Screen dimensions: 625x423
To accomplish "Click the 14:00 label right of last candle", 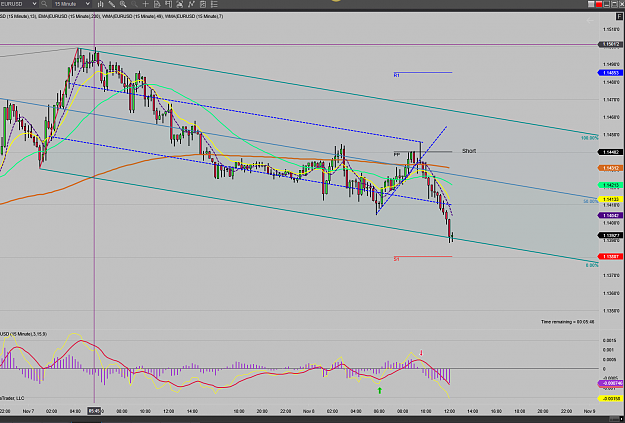I will click(x=472, y=411).
